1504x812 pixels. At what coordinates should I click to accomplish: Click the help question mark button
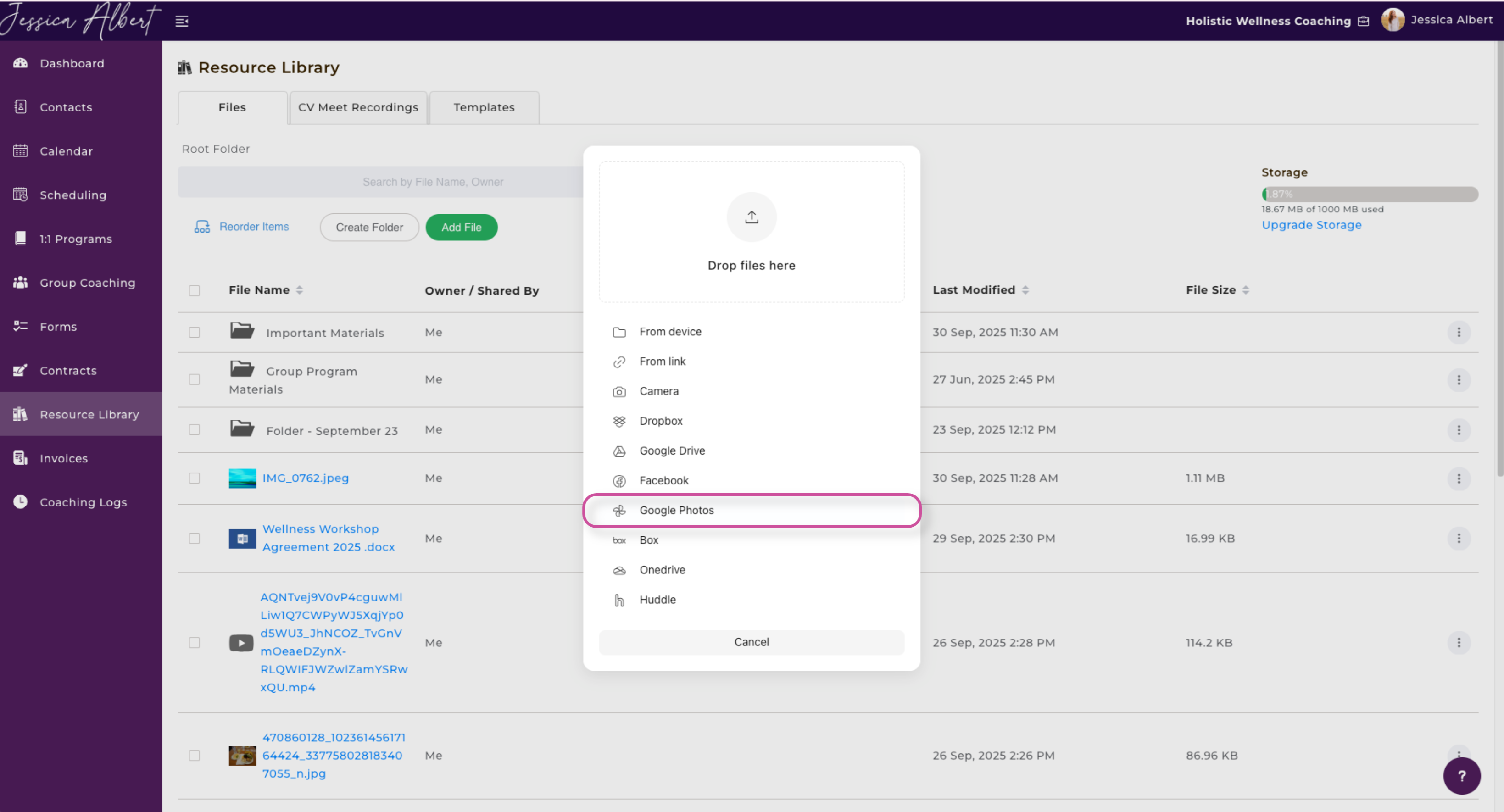click(x=1461, y=776)
